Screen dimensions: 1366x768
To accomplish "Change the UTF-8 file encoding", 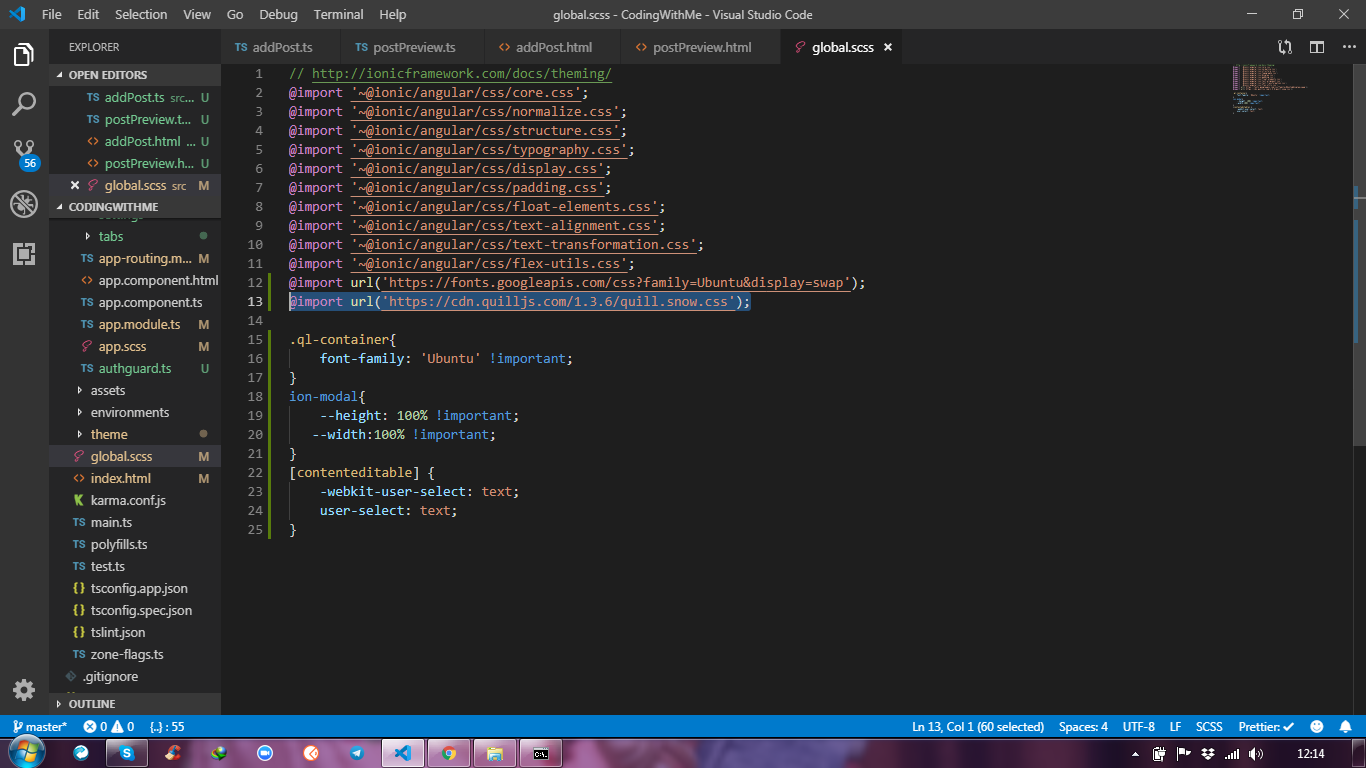I will (x=1138, y=727).
